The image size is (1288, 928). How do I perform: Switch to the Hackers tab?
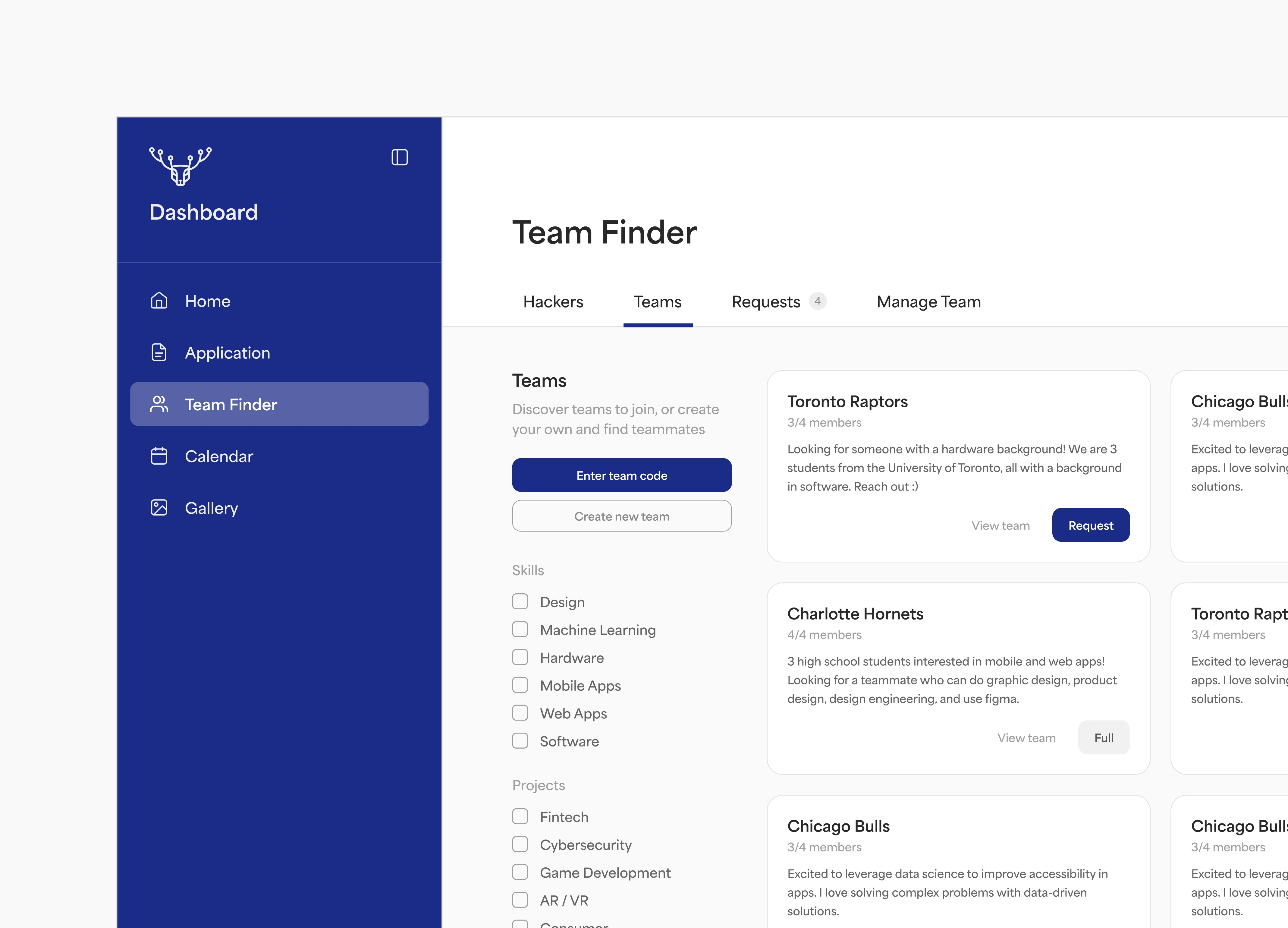(553, 302)
